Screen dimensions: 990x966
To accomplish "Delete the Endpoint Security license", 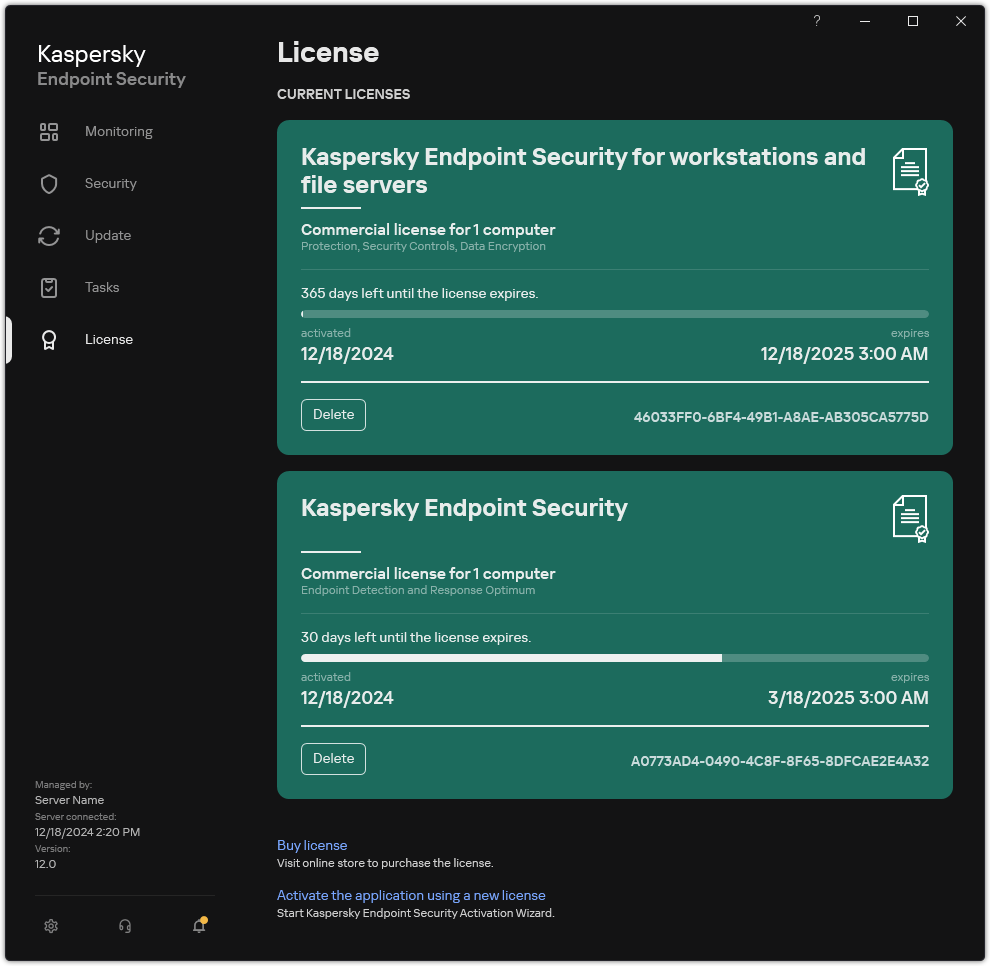I will point(333,758).
